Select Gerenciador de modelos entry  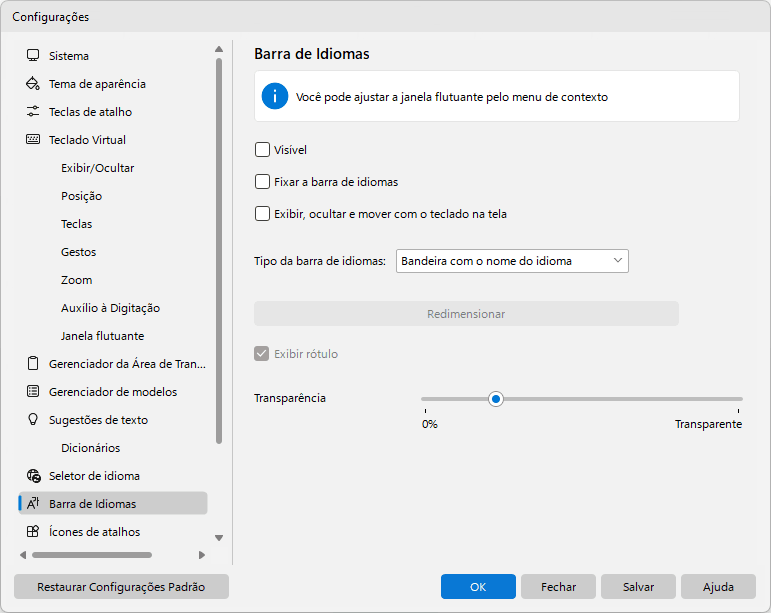tap(113, 392)
